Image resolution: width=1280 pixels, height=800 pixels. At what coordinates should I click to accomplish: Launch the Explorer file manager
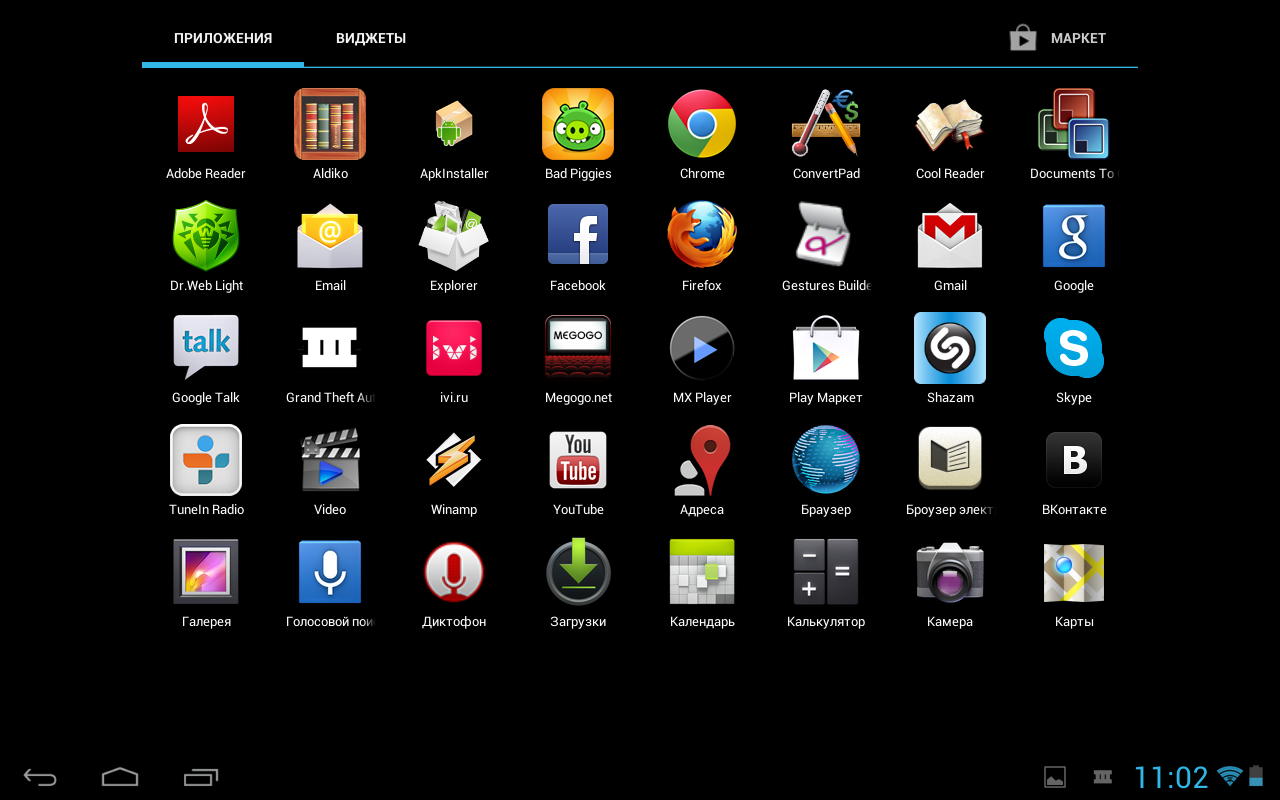pos(454,236)
